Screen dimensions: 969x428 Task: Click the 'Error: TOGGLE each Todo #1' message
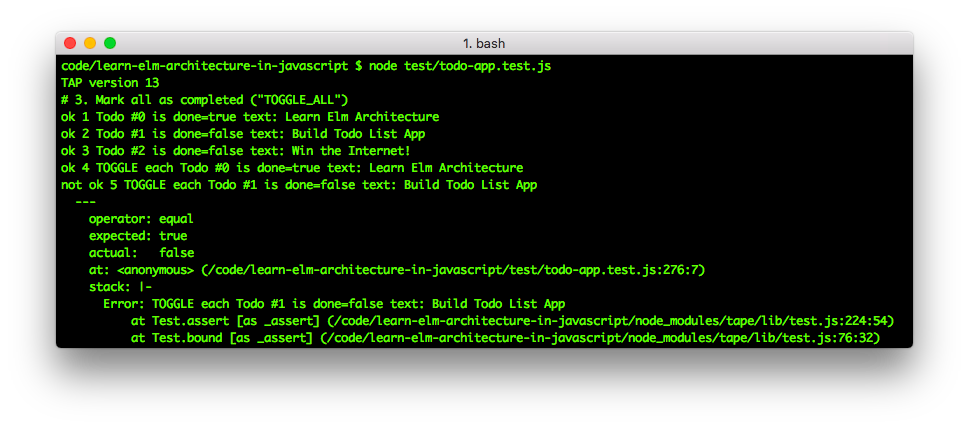[334, 304]
